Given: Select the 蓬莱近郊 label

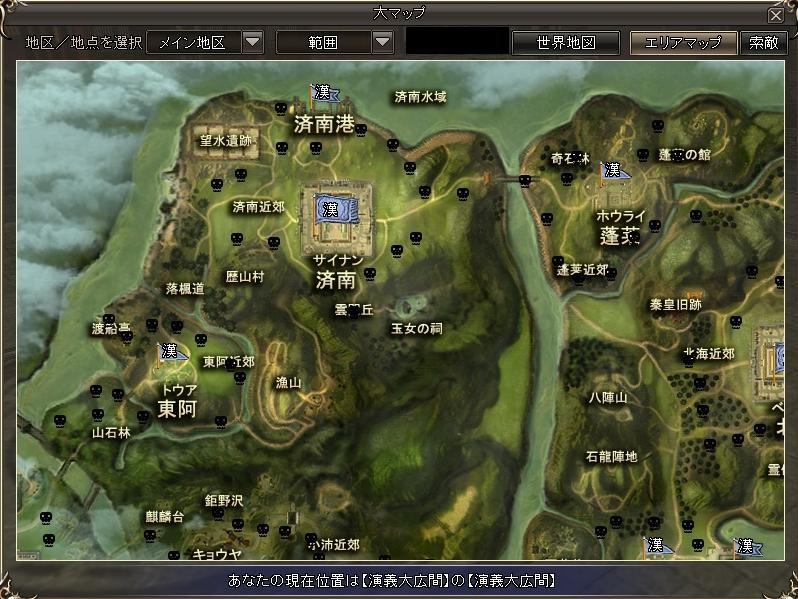Looking at the screenshot, I should [x=582, y=270].
